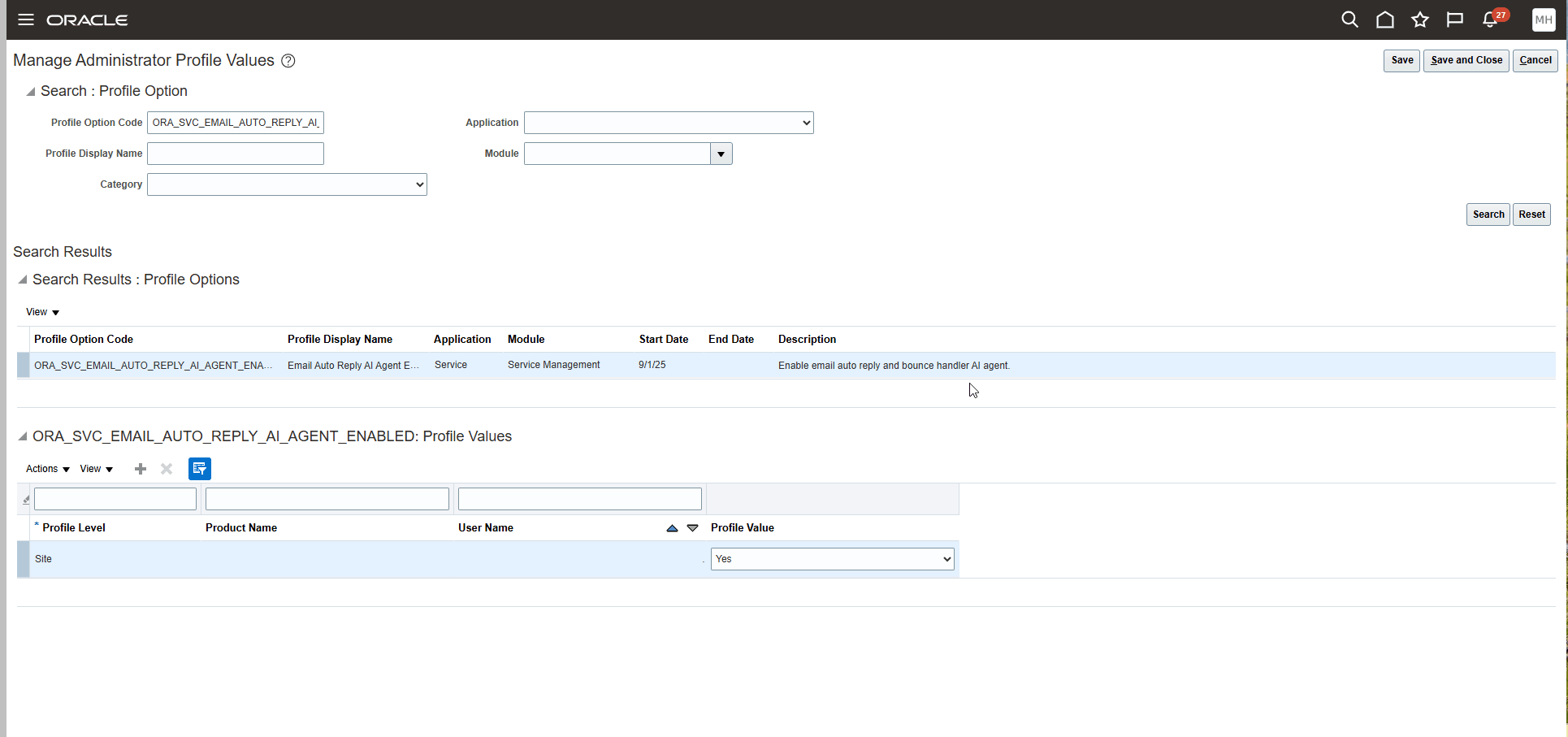Open the Module dropdown arrow
This screenshot has height=737, width=1568.
[x=721, y=154]
